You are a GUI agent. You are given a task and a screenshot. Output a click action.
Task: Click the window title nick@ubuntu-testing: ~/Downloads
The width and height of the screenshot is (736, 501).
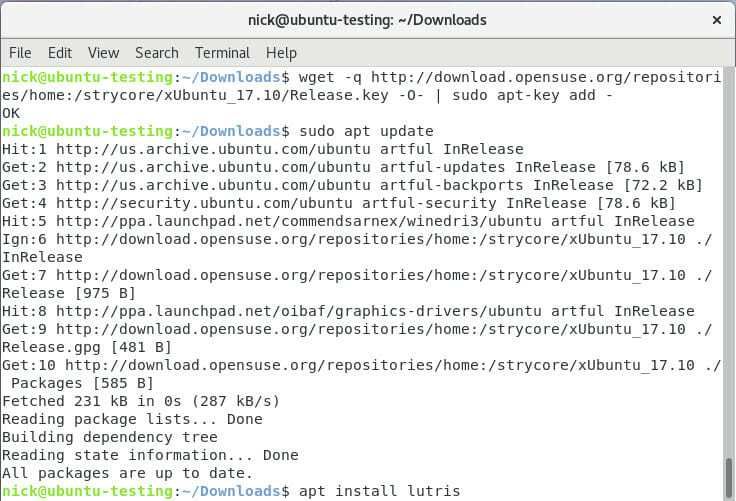(367, 20)
